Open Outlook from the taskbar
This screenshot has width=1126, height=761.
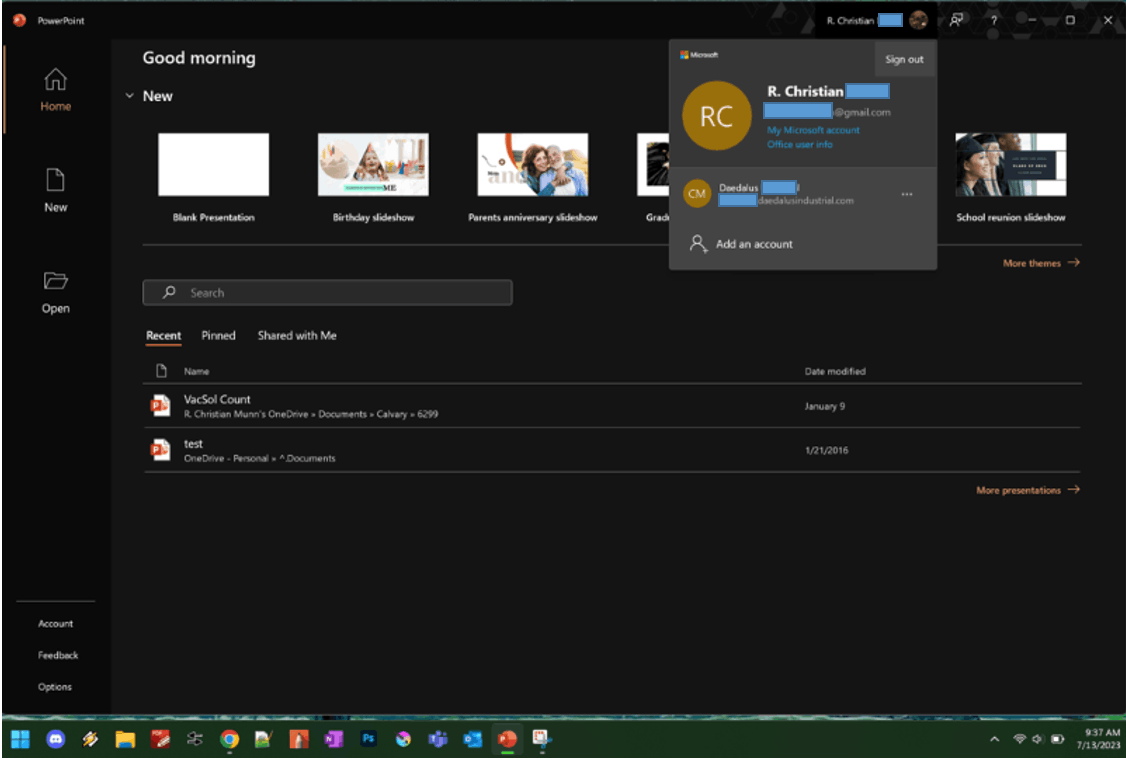coord(473,739)
